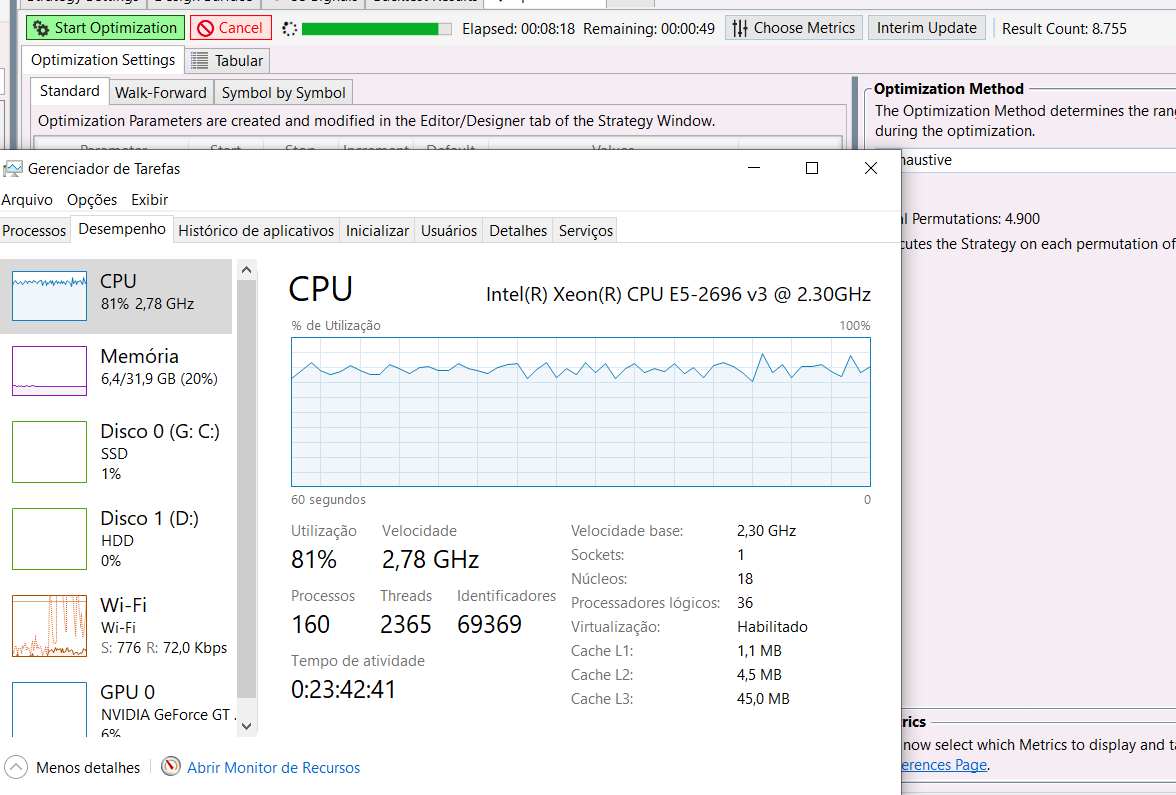1176x795 pixels.
Task: Select the Symbol by Symbol tab
Action: [x=284, y=92]
